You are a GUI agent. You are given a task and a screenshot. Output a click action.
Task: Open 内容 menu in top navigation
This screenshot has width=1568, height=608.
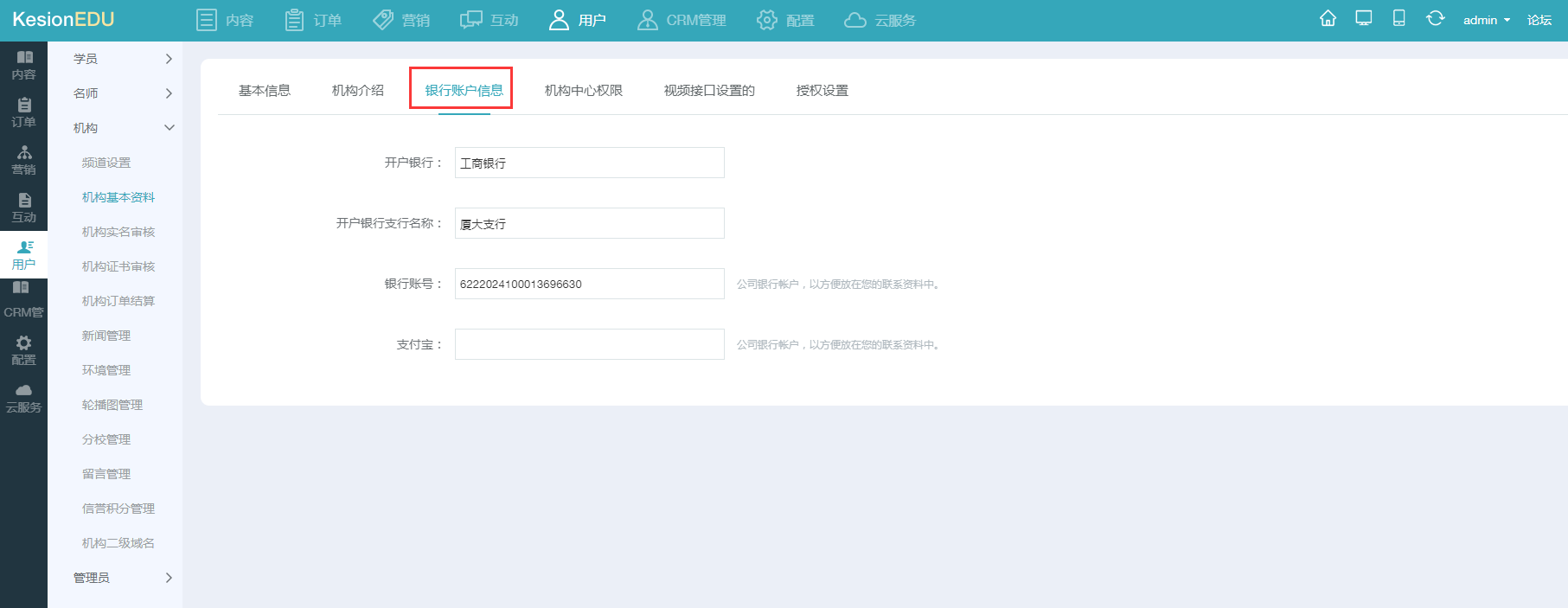[x=225, y=20]
